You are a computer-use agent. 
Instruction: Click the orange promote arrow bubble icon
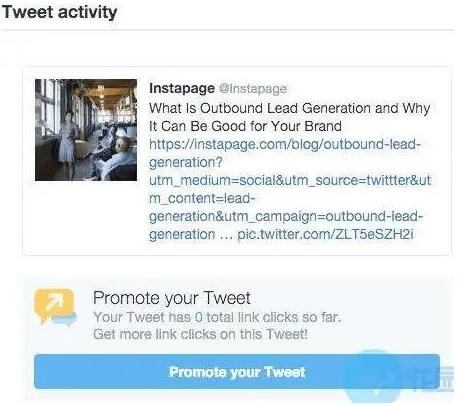click(54, 304)
